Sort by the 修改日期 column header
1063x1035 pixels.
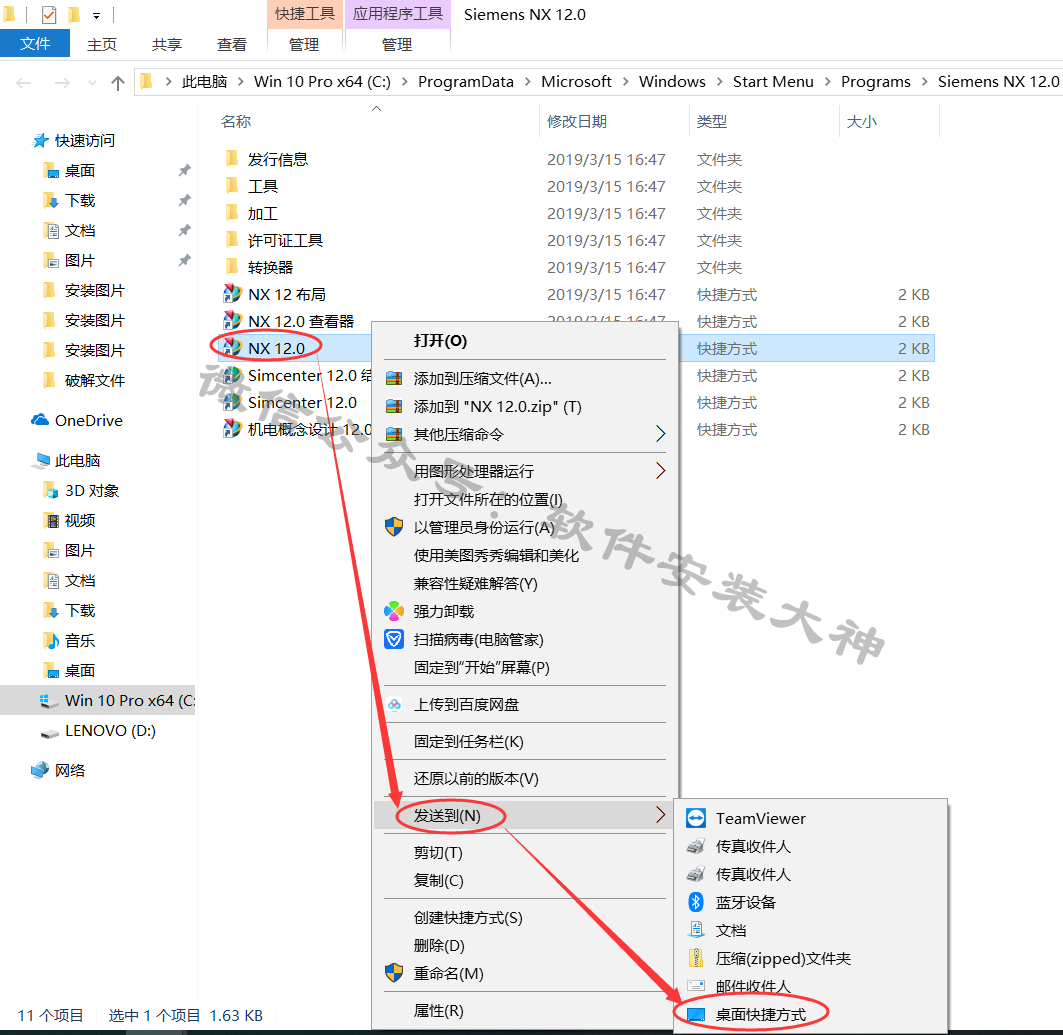(x=577, y=121)
